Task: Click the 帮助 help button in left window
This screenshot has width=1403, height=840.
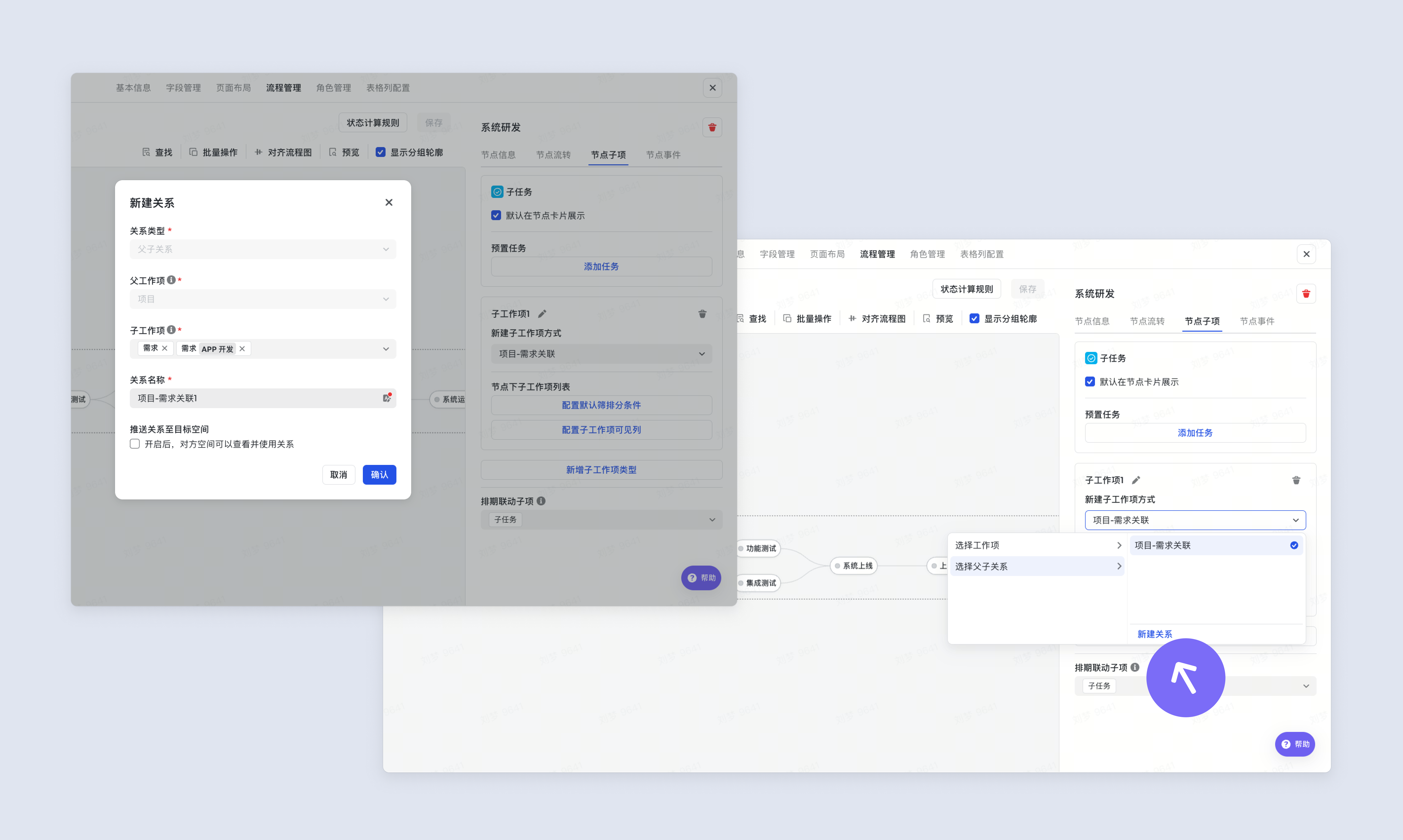Action: [x=701, y=578]
